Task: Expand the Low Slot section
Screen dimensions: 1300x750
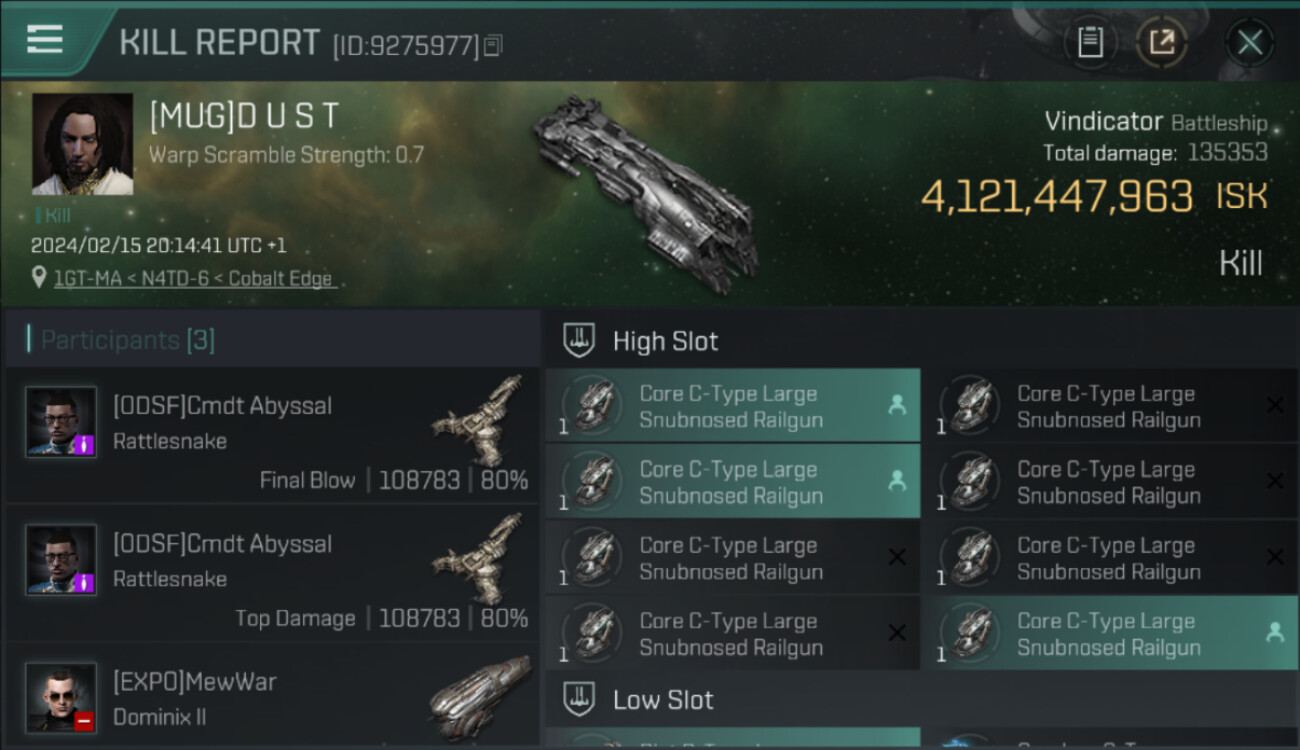Action: (x=663, y=700)
